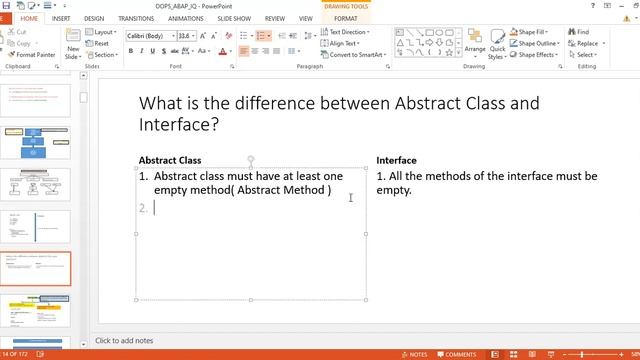Align text left

point(244,51)
